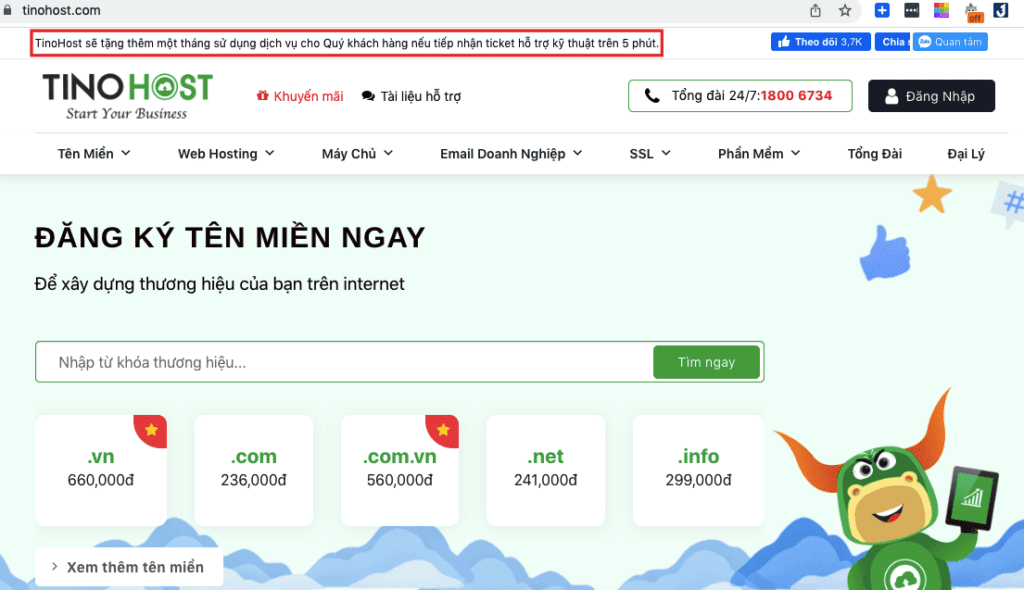
Task: Open the Đại Lý menu item
Action: [966, 154]
